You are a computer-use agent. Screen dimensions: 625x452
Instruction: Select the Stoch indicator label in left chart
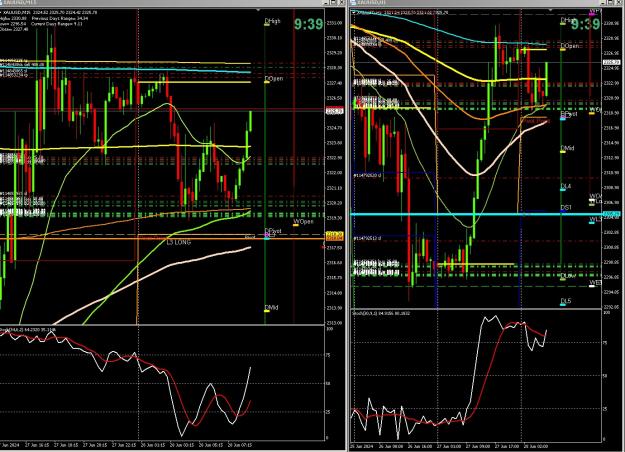coord(28,330)
